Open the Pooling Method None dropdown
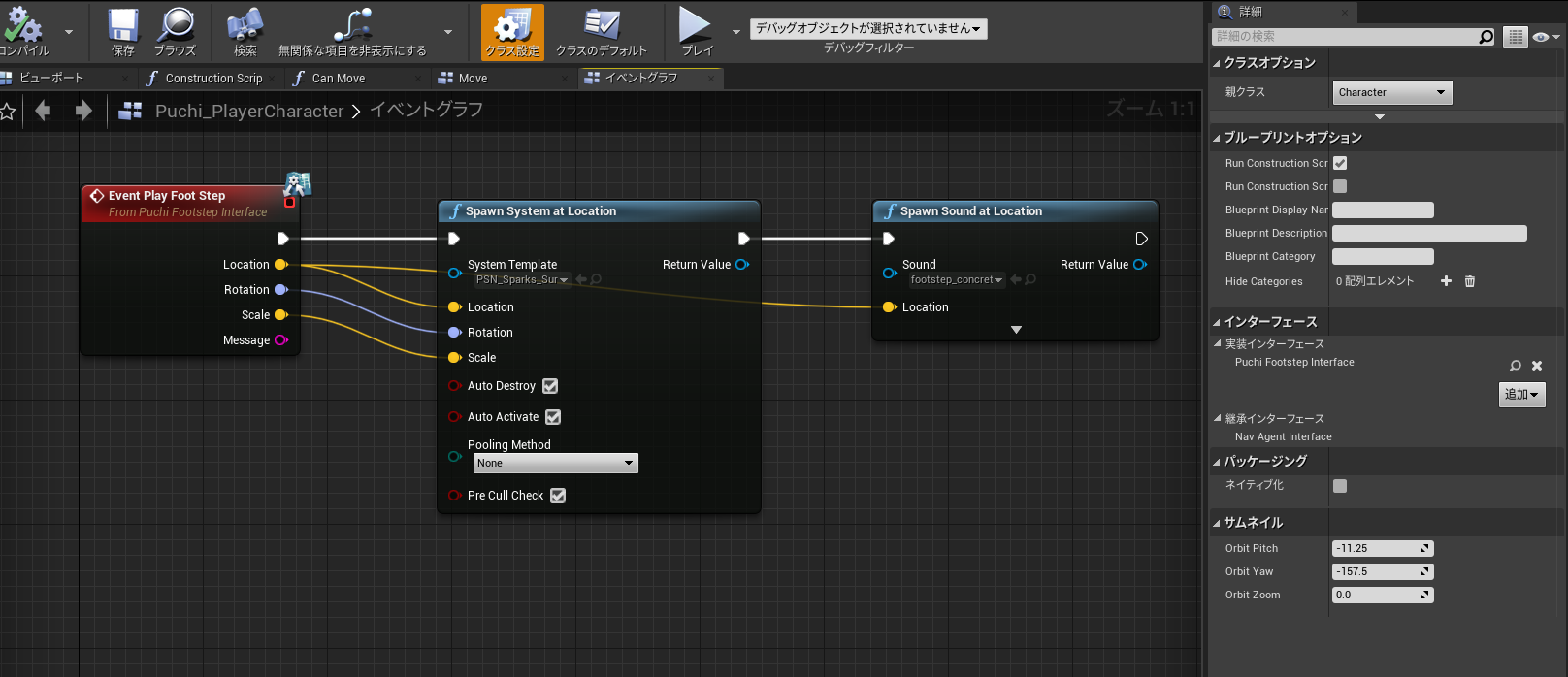Image resolution: width=1568 pixels, height=677 pixels. click(x=555, y=463)
